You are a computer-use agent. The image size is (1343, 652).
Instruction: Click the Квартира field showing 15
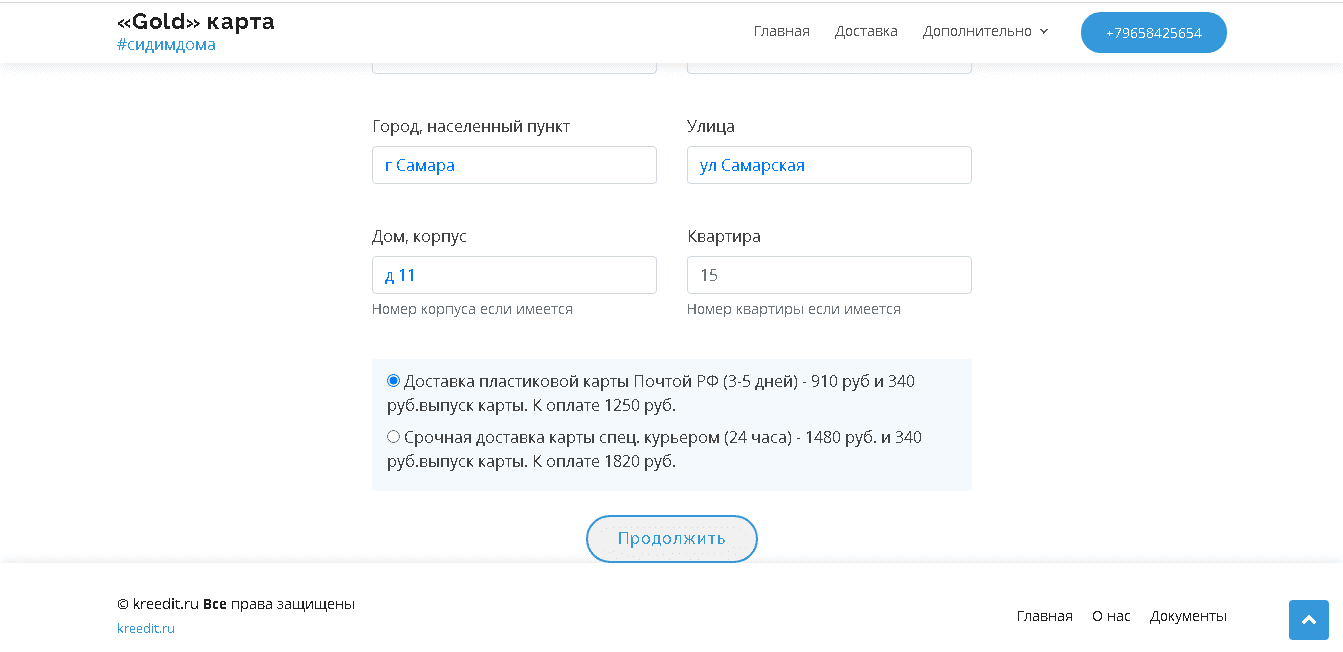coord(828,274)
